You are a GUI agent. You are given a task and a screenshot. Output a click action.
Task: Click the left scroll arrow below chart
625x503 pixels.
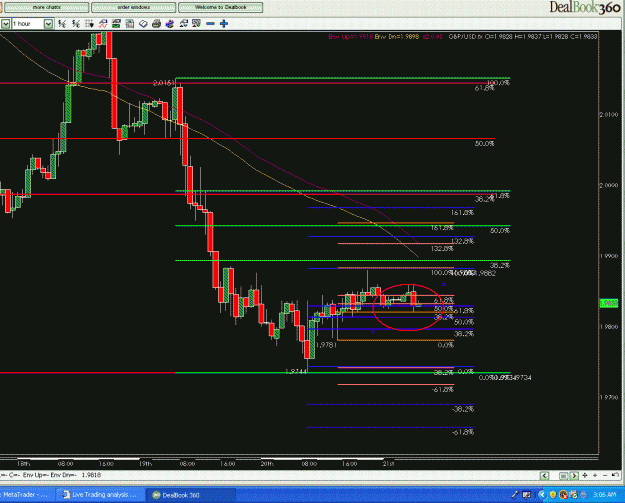click(544, 475)
